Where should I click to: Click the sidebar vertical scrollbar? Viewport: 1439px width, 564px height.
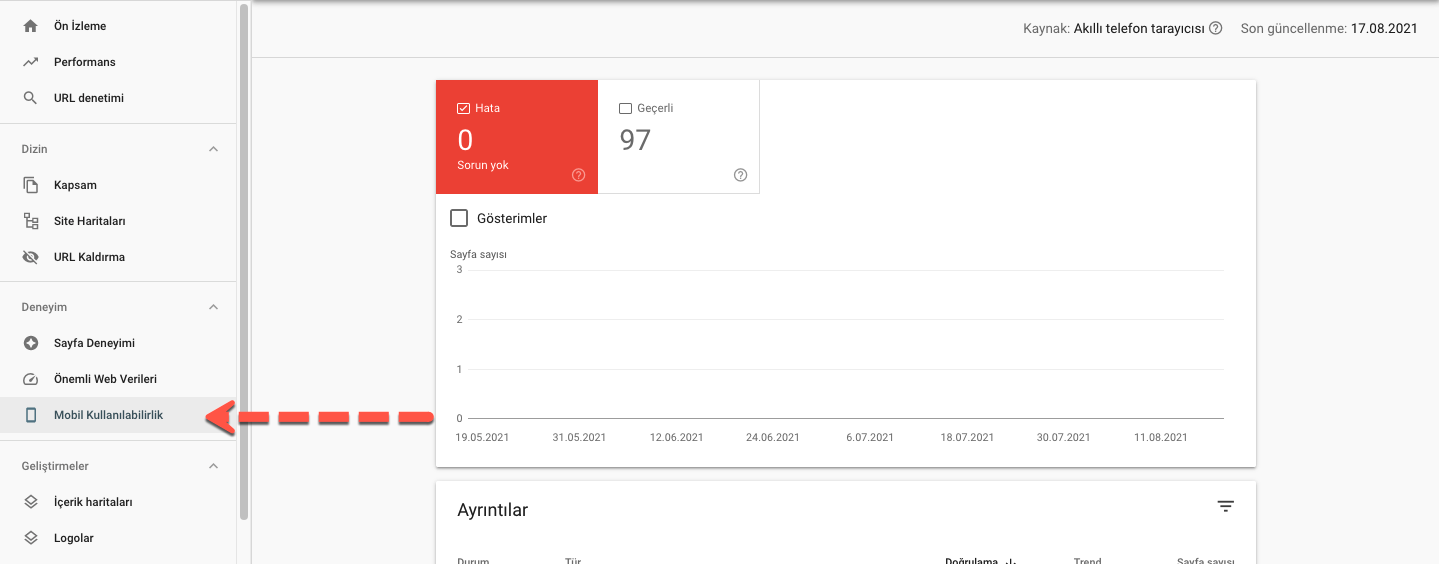click(x=244, y=262)
